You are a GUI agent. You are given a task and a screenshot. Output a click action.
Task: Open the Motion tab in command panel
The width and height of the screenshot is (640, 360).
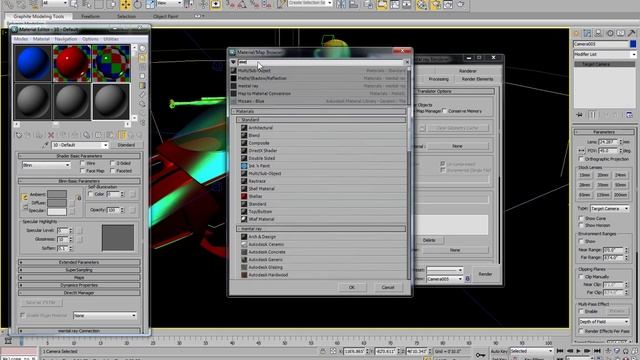point(610,33)
